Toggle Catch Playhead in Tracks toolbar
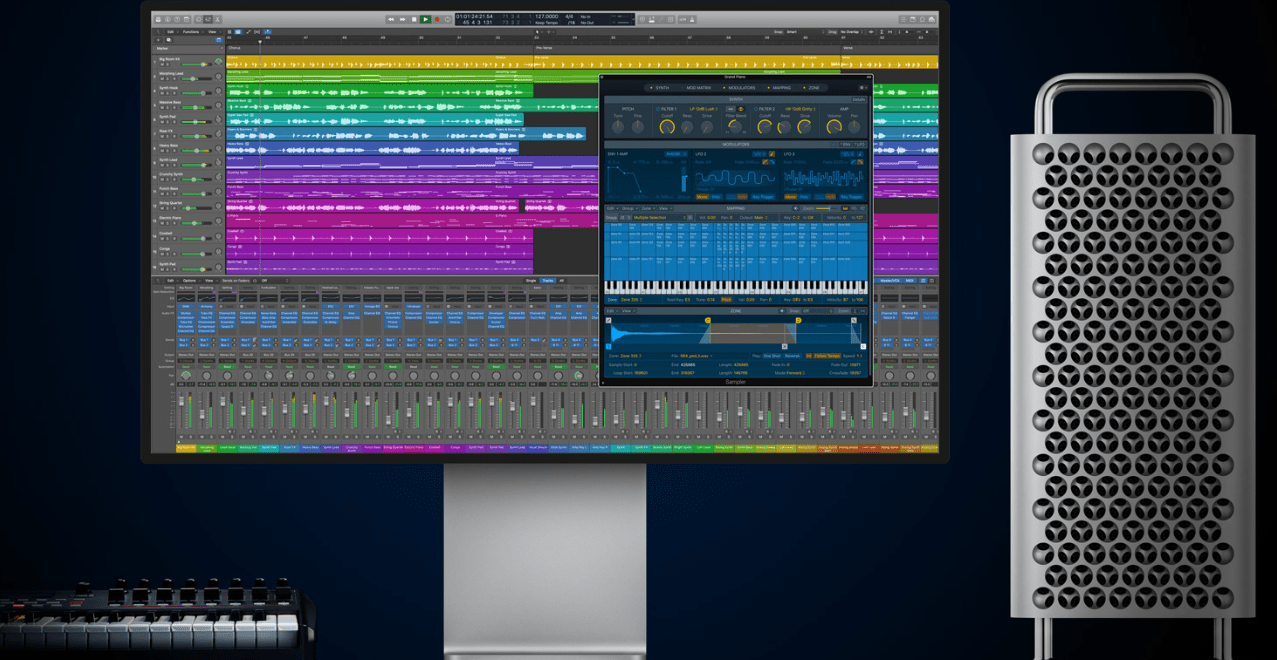 click(267, 32)
